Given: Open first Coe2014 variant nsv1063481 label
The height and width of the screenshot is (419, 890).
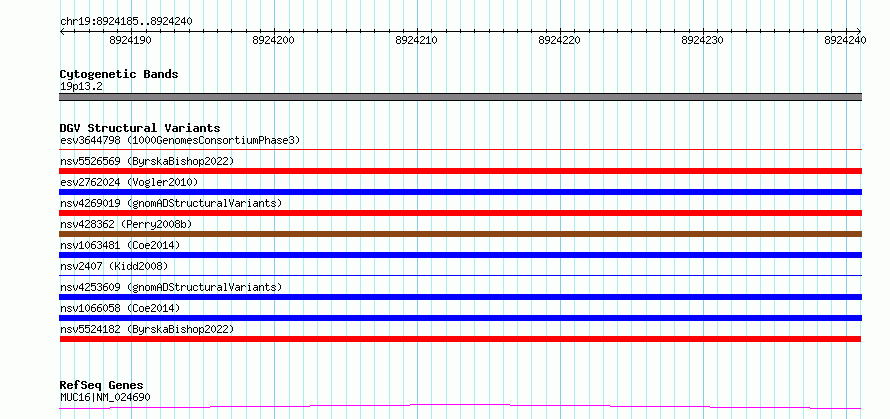Looking at the screenshot, I should pos(120,245).
